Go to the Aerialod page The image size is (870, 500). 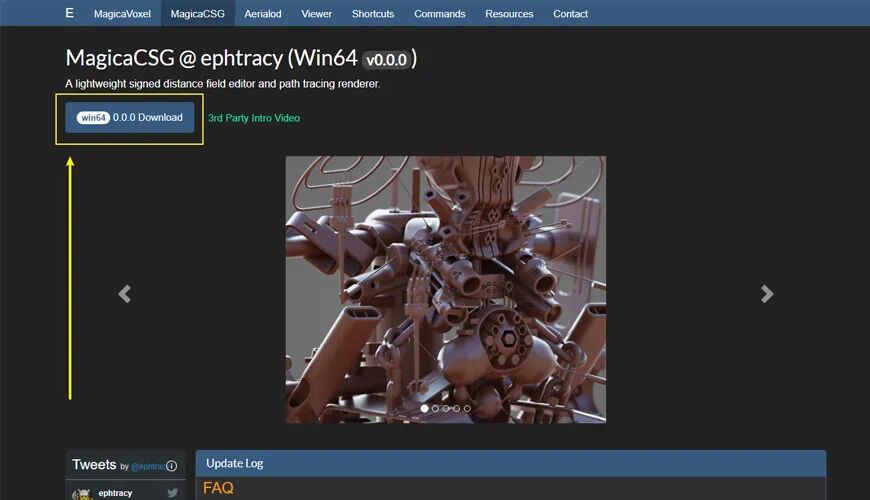click(262, 14)
